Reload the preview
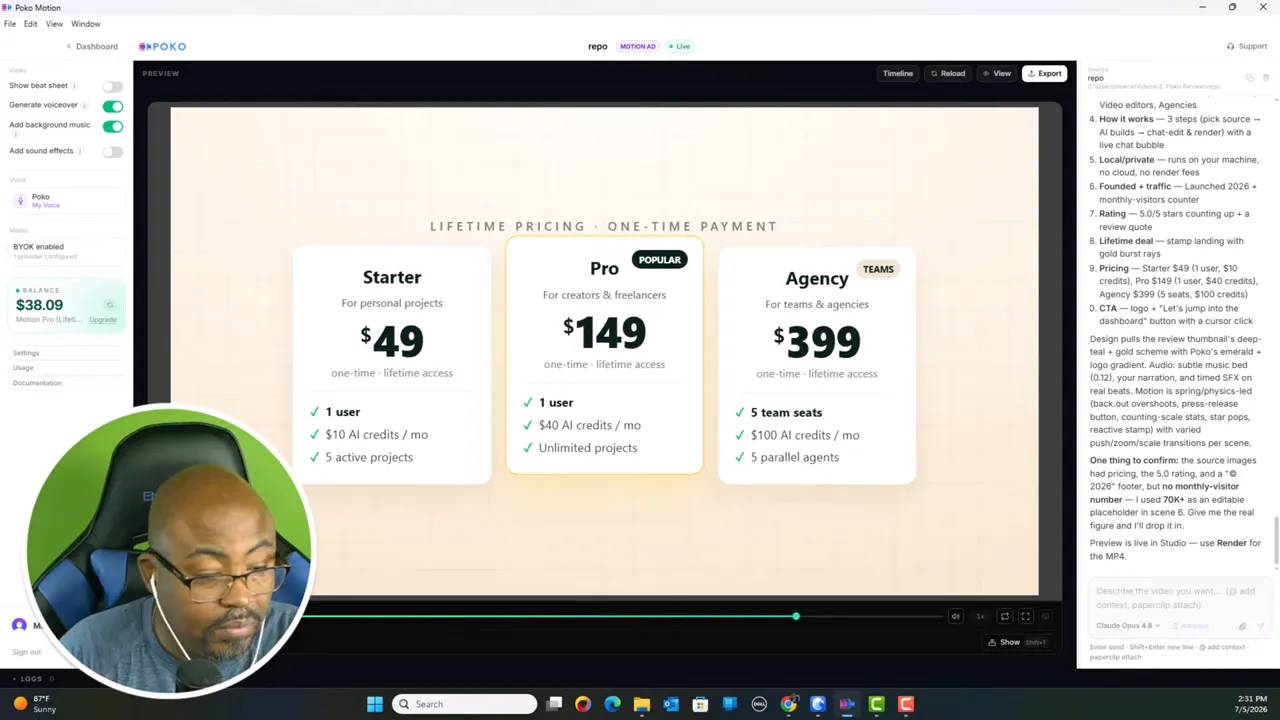The image size is (1280, 720). click(x=948, y=73)
